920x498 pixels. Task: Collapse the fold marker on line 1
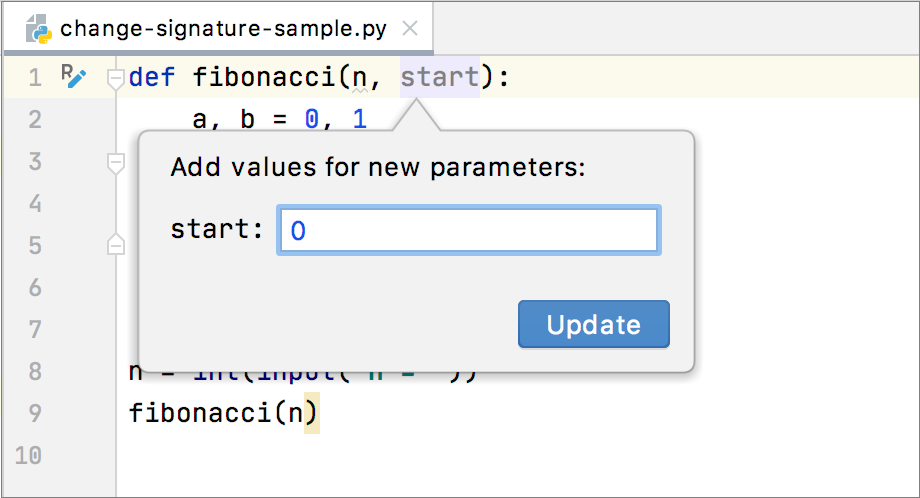click(x=116, y=78)
